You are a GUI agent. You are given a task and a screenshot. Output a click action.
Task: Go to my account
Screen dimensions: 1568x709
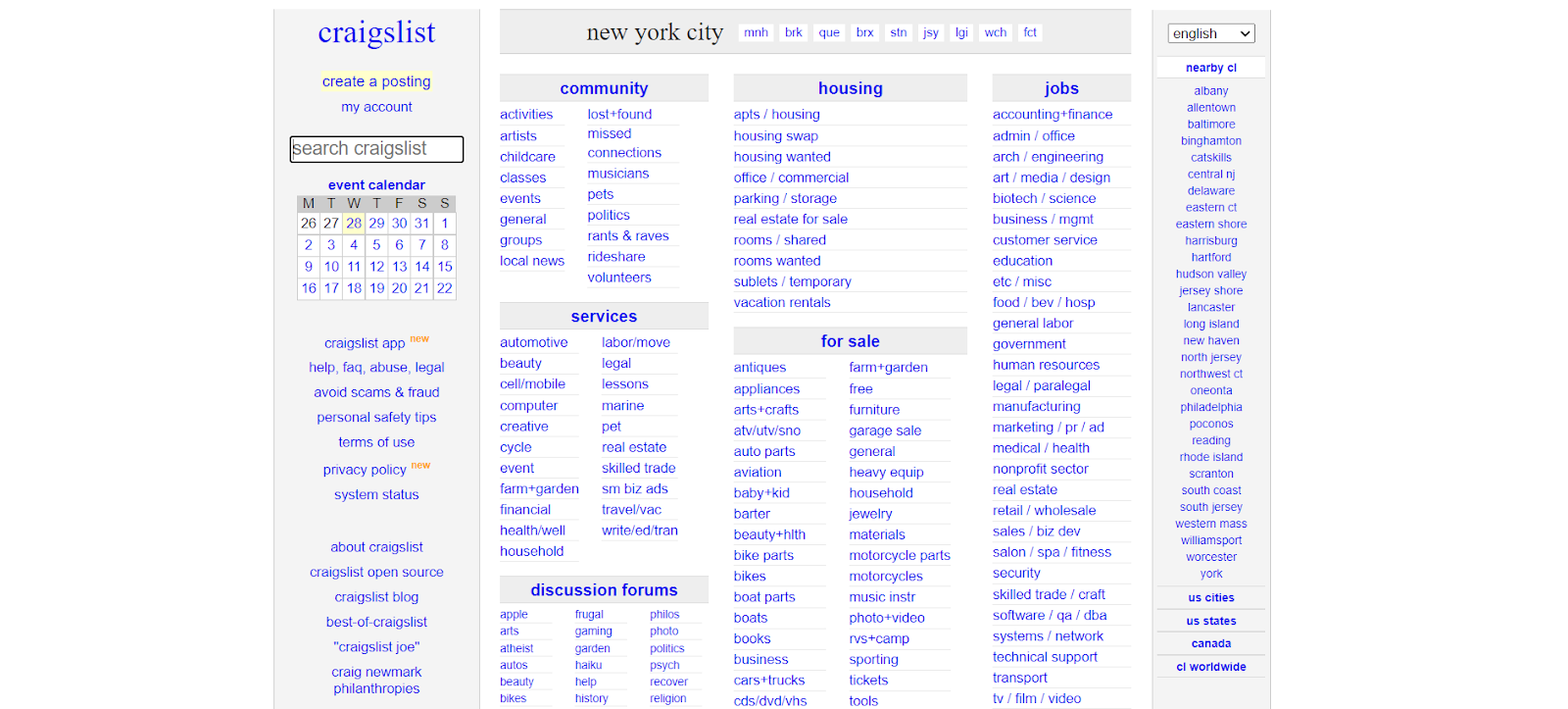[x=376, y=107]
